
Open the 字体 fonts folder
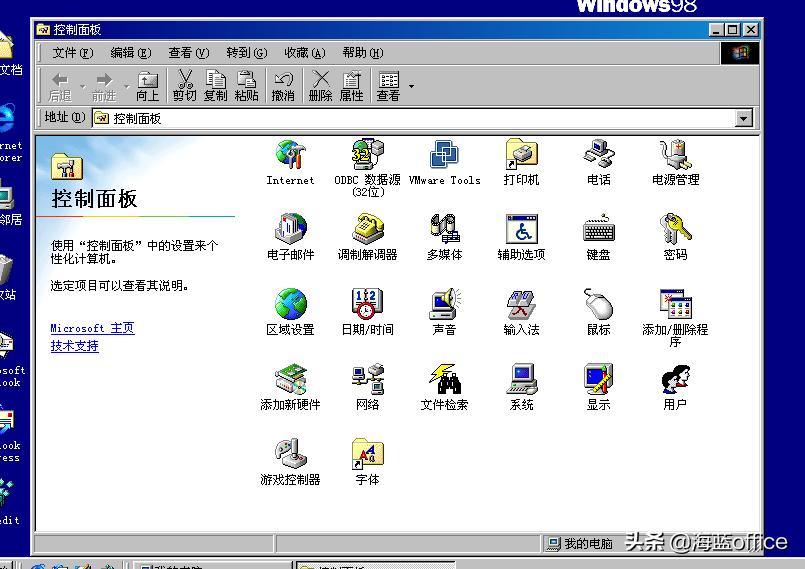click(368, 462)
